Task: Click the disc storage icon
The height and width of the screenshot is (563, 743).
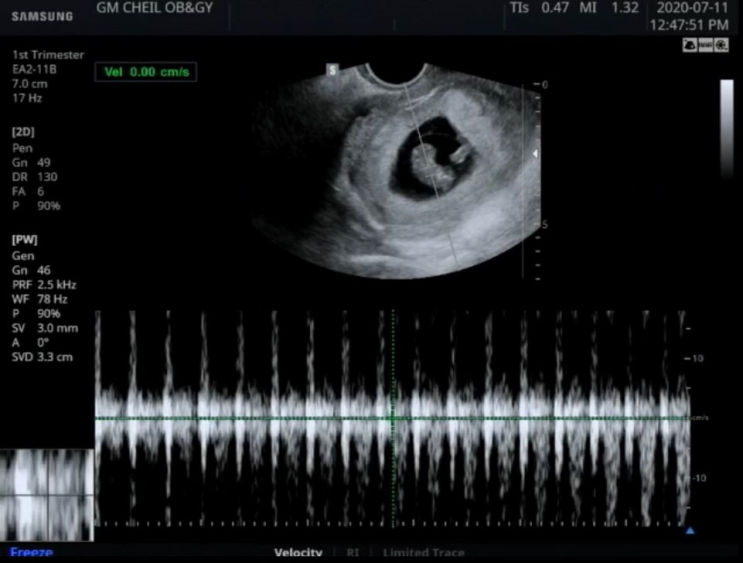Action: click(721, 45)
